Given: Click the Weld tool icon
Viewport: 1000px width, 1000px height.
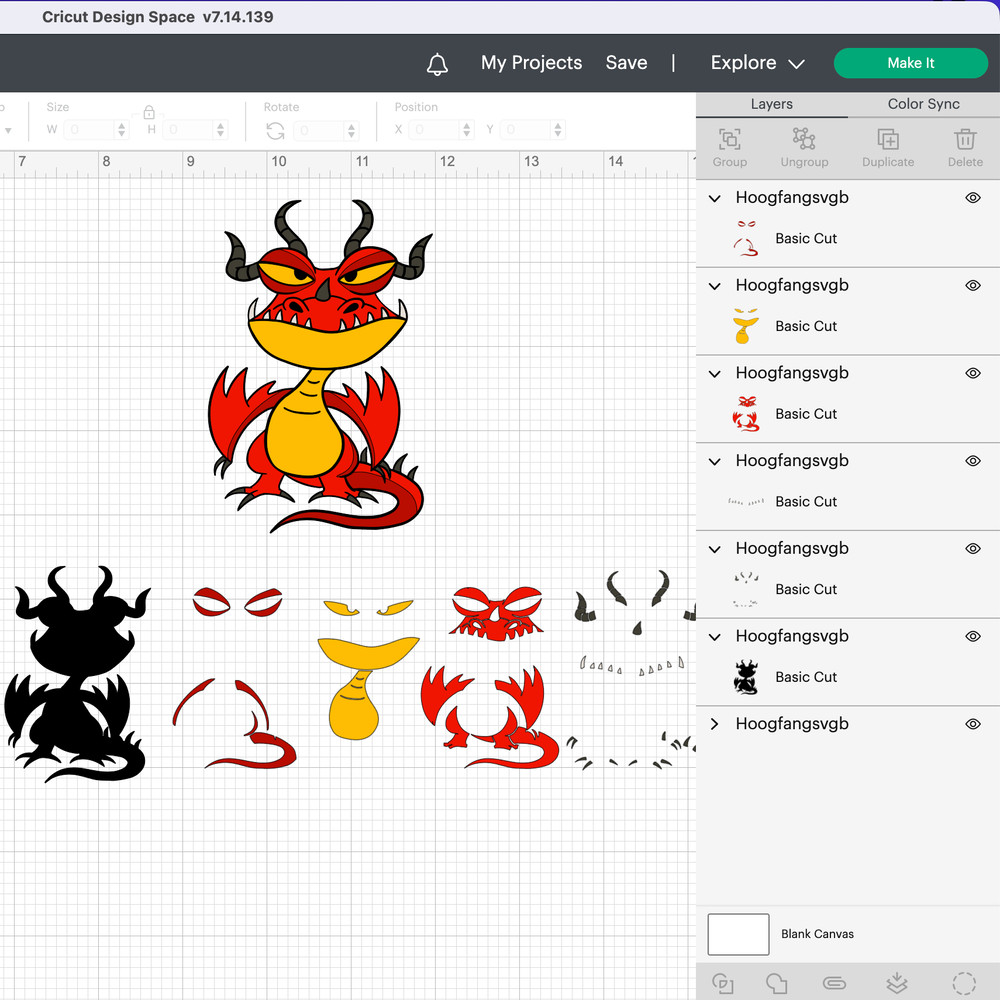Looking at the screenshot, I should coord(776,983).
